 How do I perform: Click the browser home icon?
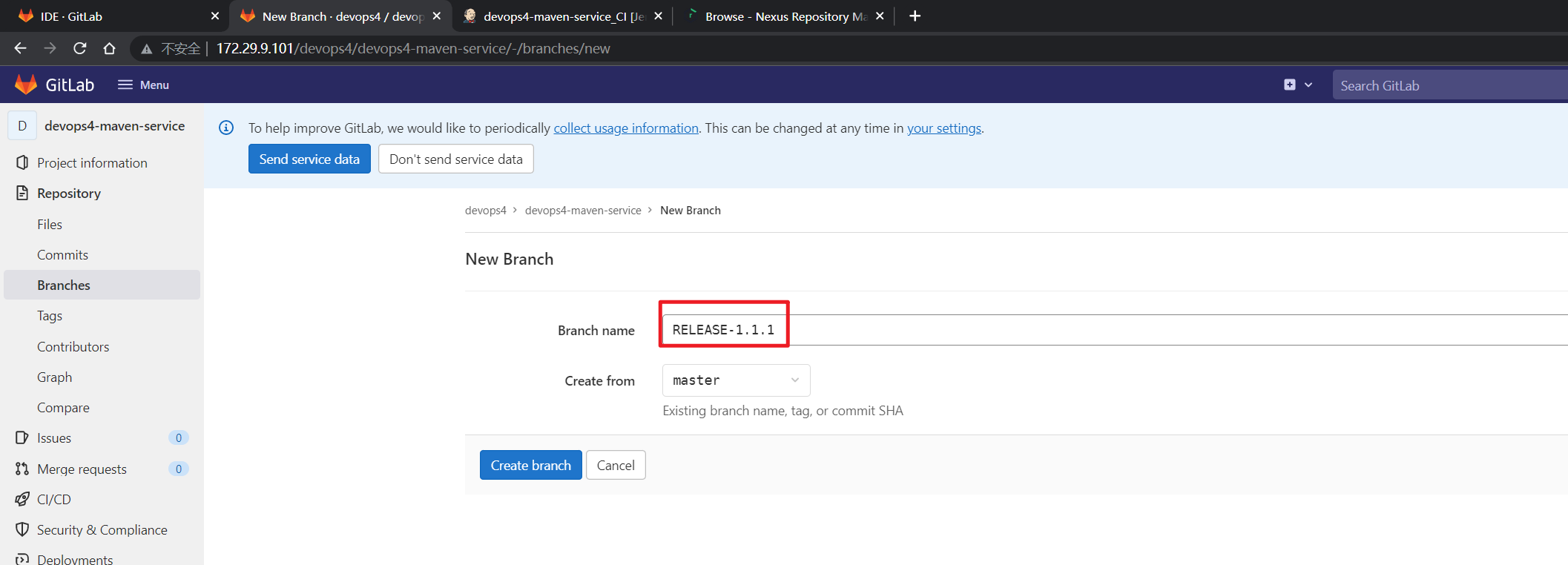[110, 48]
